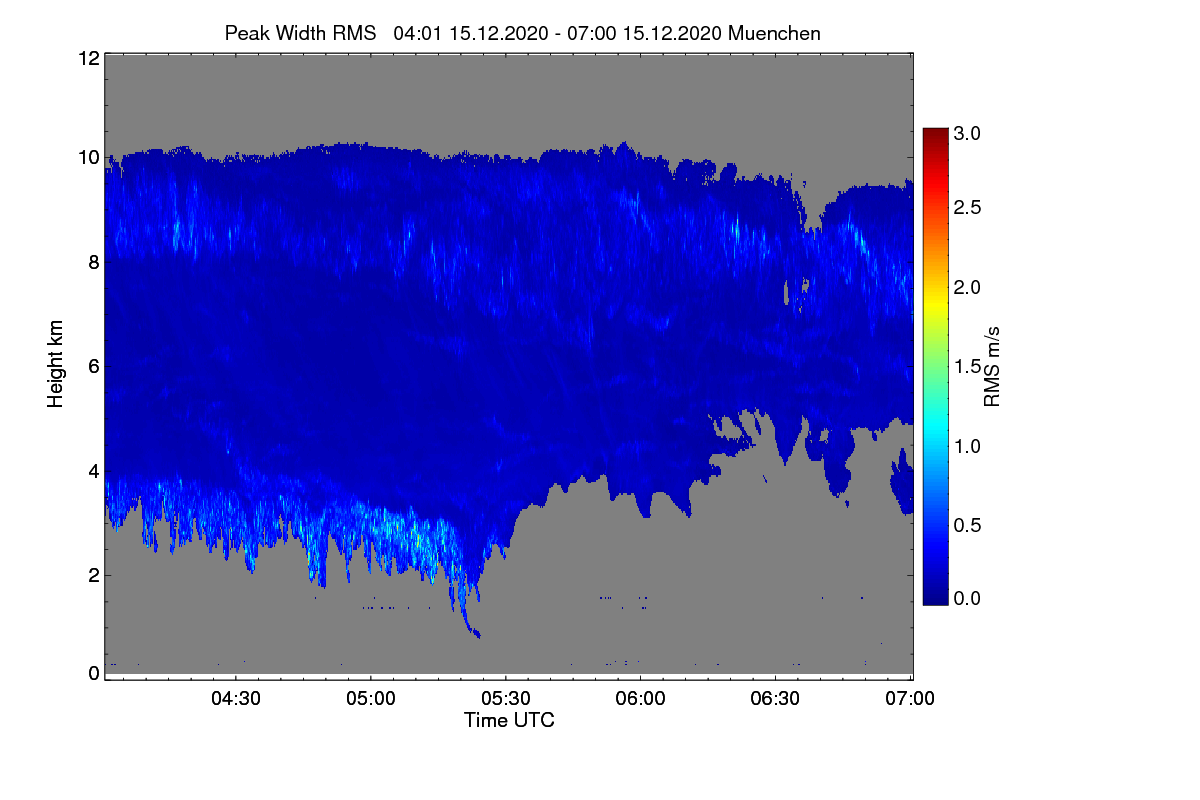
Task: Click the lowest precipitation streak tip near 05:25
Action: click(x=477, y=634)
